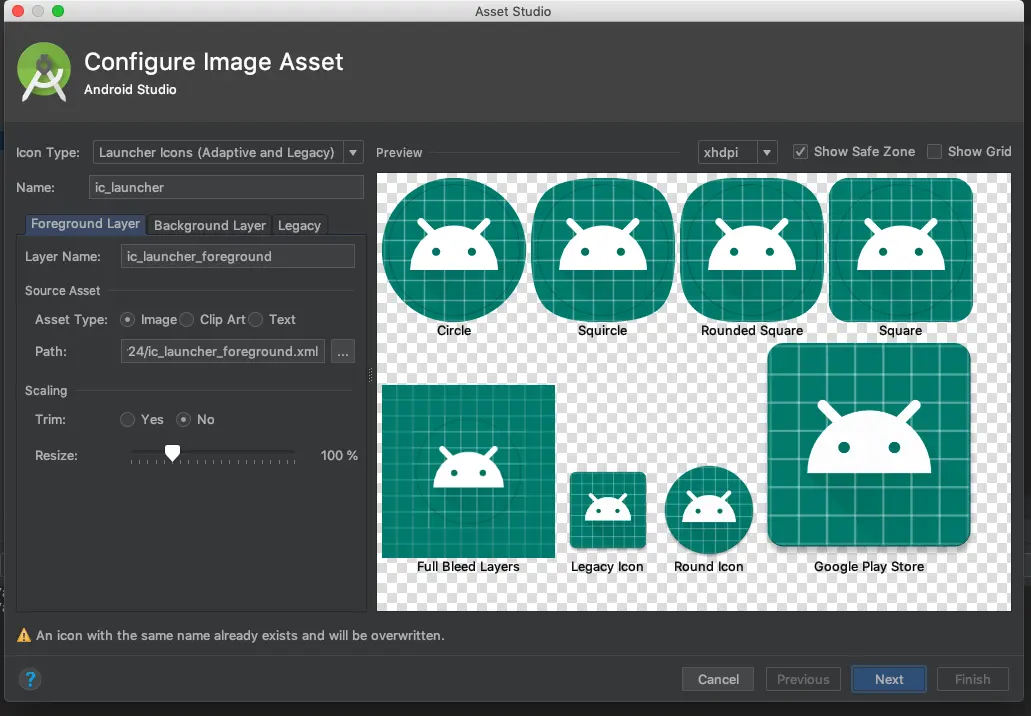Switch to the Legacy tab
1031x716 pixels.
coord(299,226)
